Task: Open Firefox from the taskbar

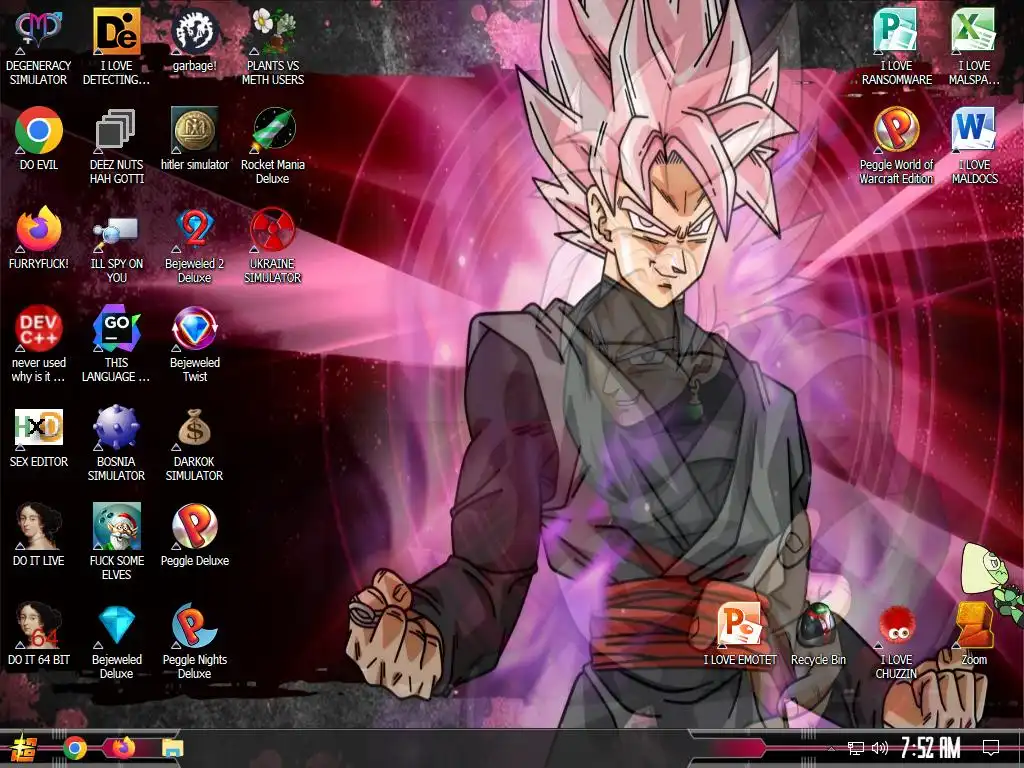Action: 123,748
